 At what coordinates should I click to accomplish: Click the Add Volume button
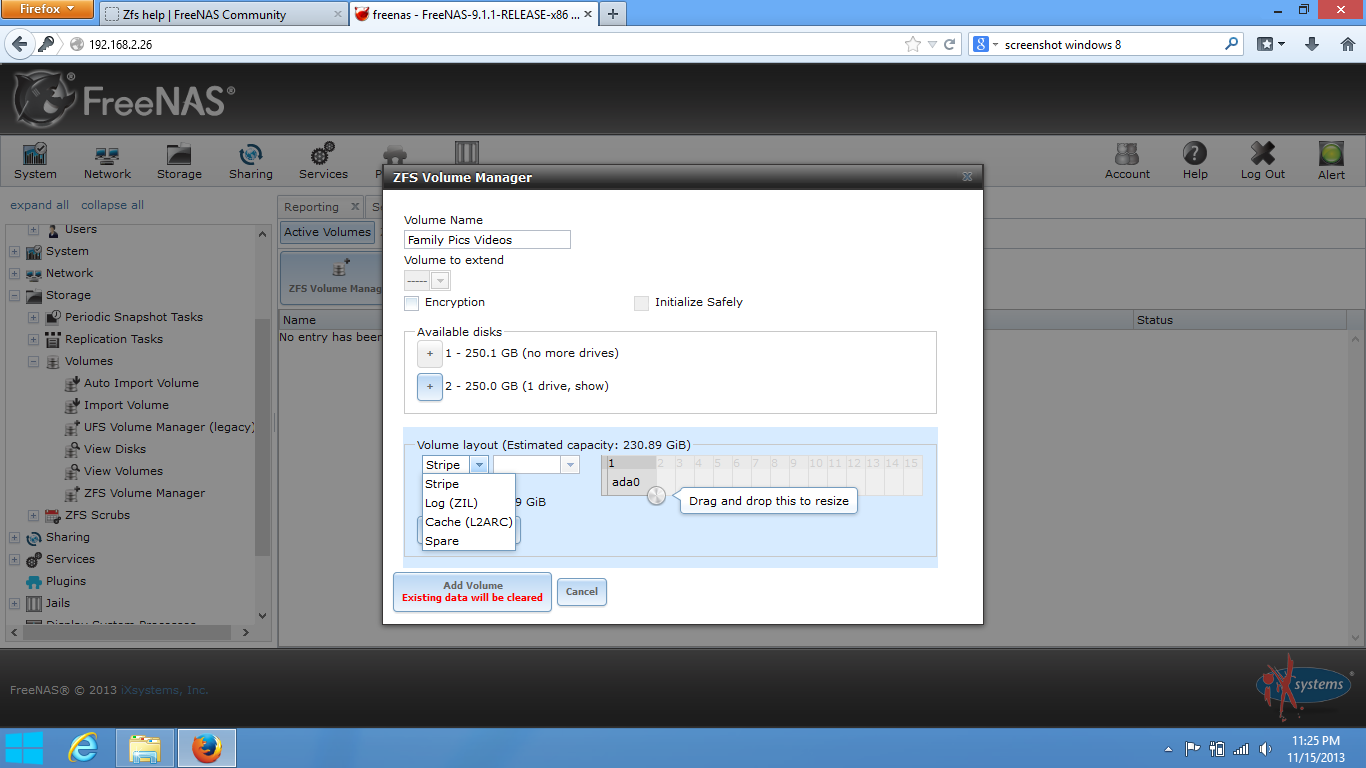coord(472,591)
